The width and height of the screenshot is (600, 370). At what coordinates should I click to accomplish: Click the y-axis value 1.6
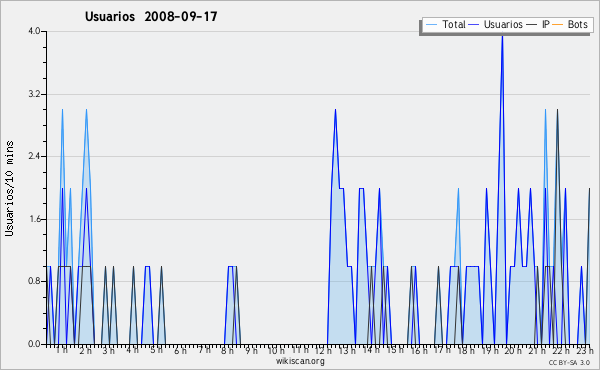point(34,219)
